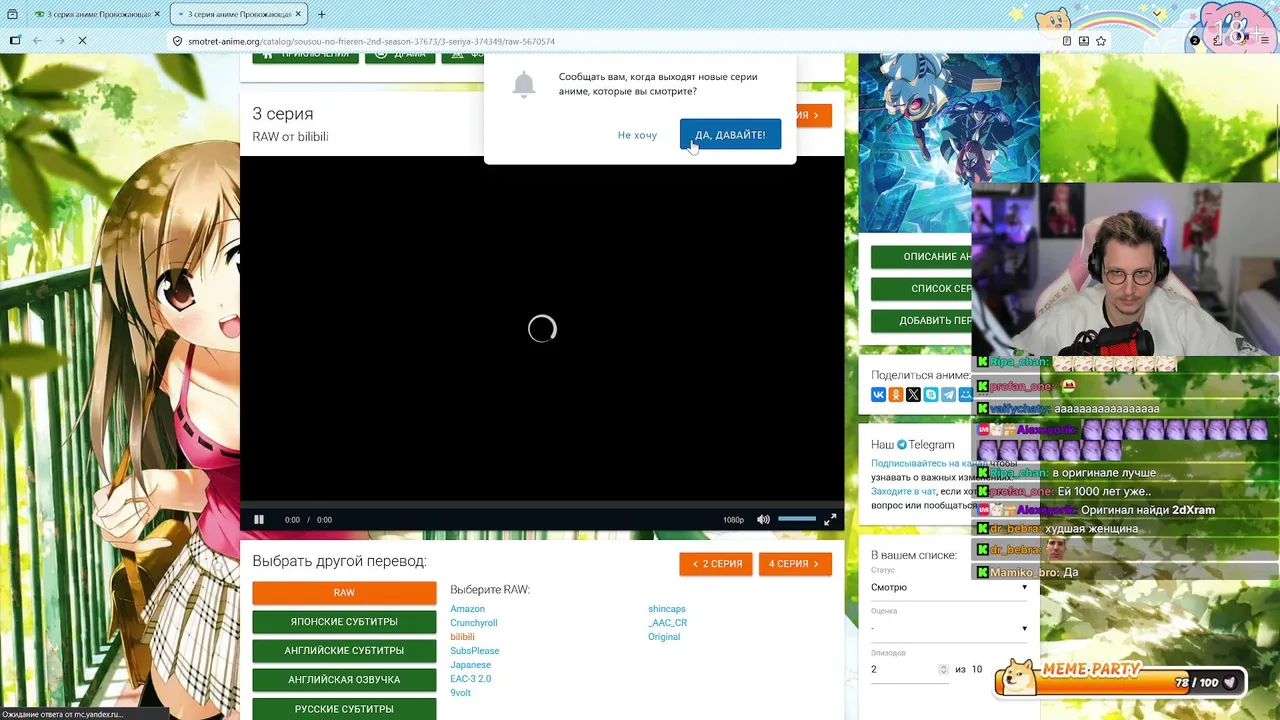Go back in browser history

tap(37, 41)
